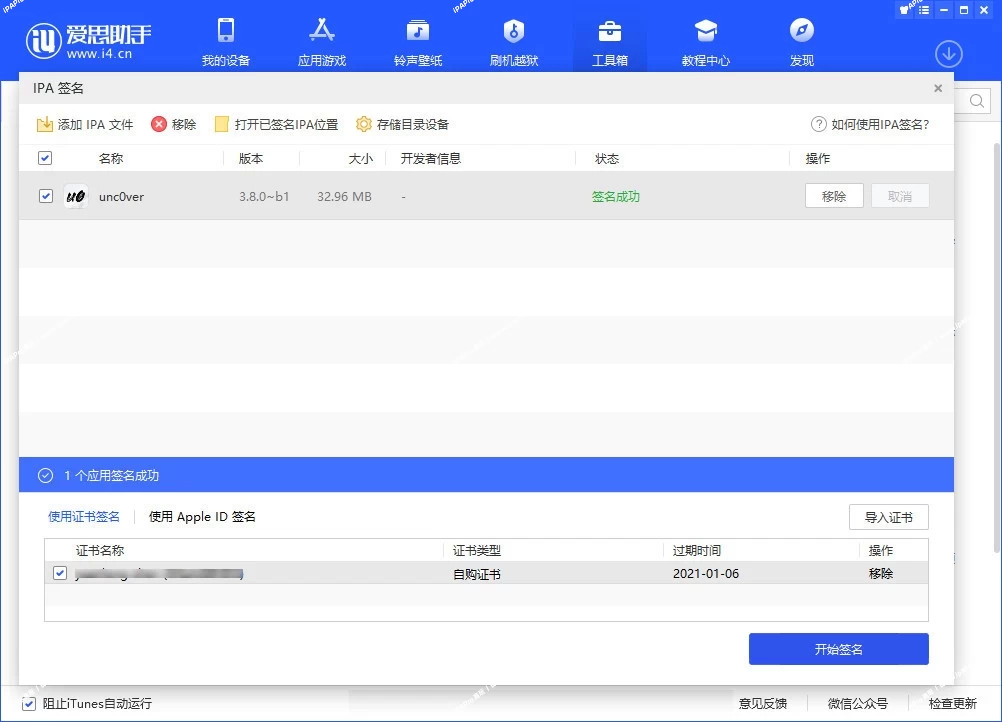Open the 刷机越狱 (Flash & Jailbreak) section
The width and height of the screenshot is (1002, 722).
point(513,40)
